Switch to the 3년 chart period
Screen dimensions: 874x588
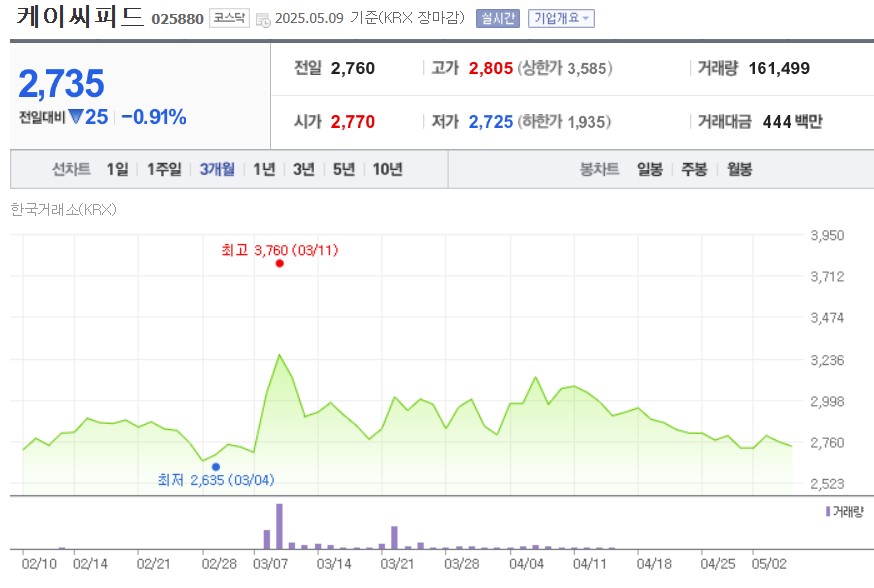tap(304, 169)
